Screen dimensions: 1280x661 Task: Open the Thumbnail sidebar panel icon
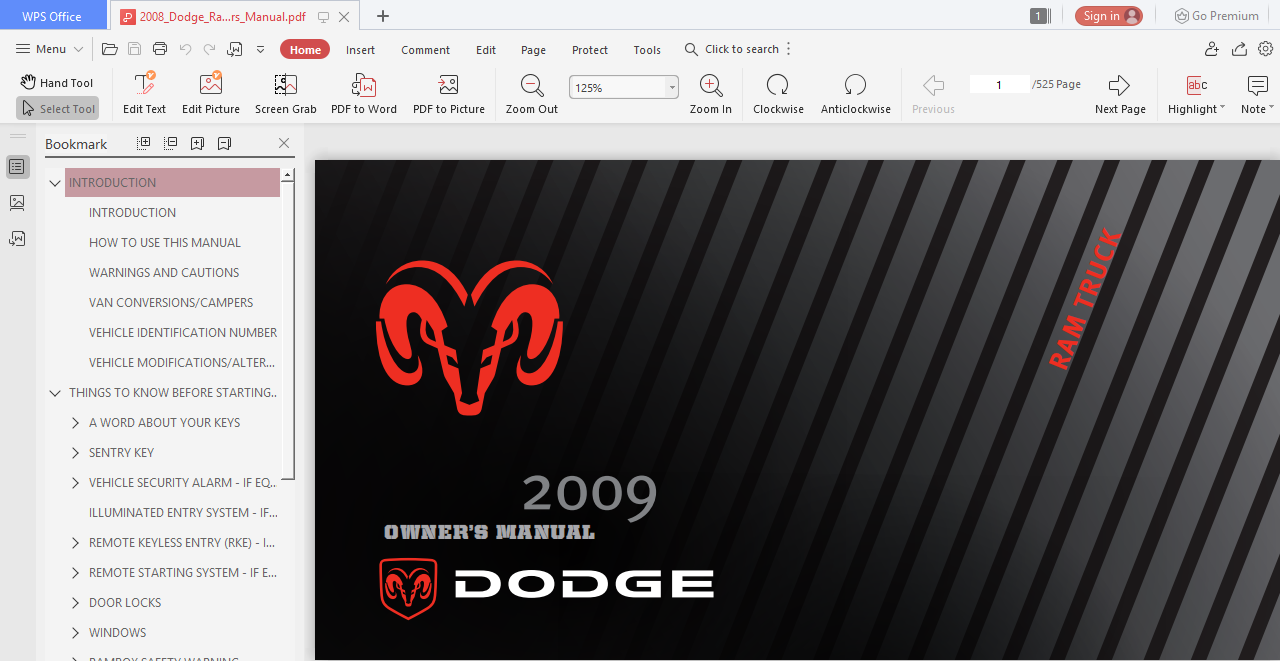17,203
